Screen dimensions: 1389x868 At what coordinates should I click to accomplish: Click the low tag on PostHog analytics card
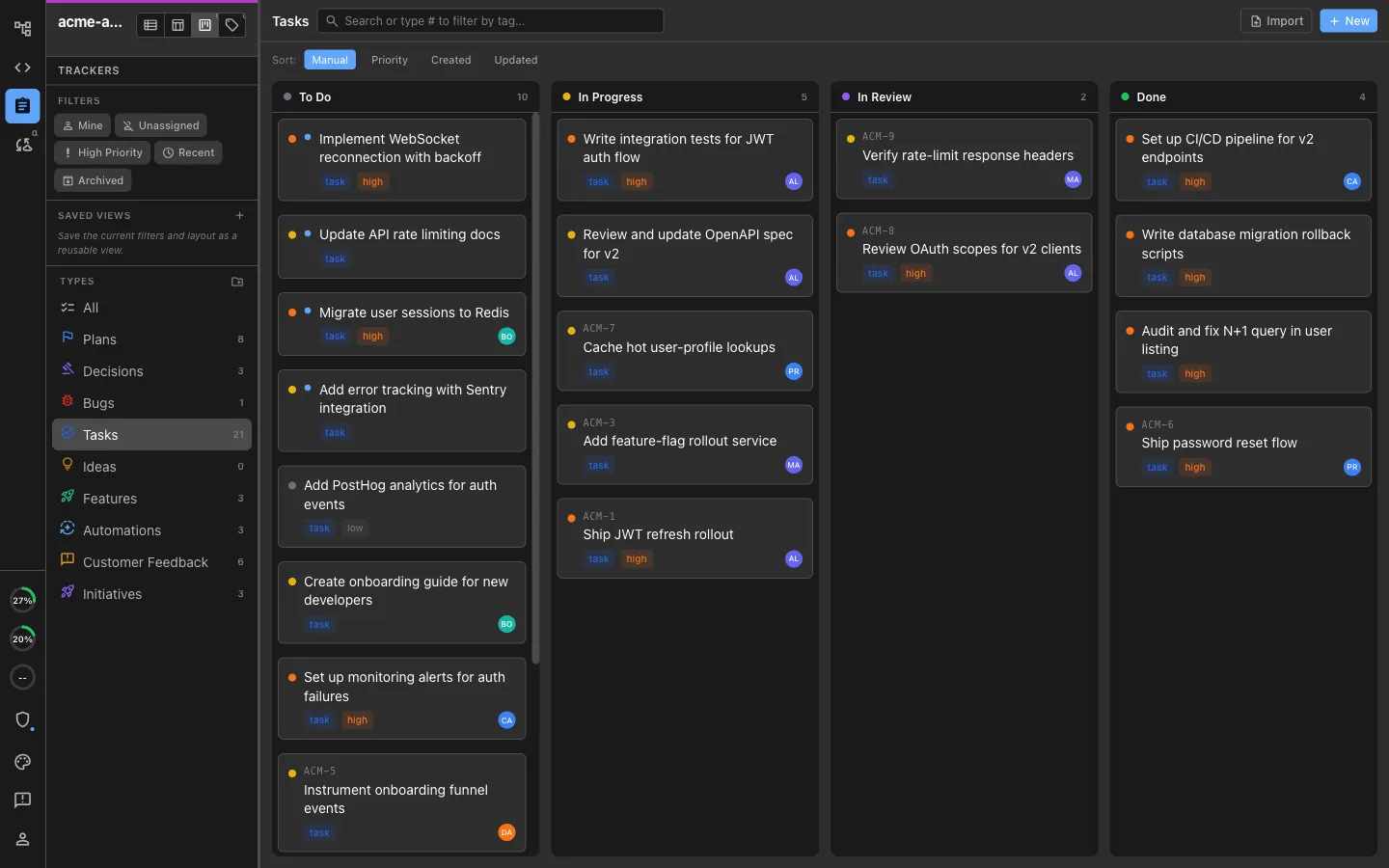coord(355,529)
